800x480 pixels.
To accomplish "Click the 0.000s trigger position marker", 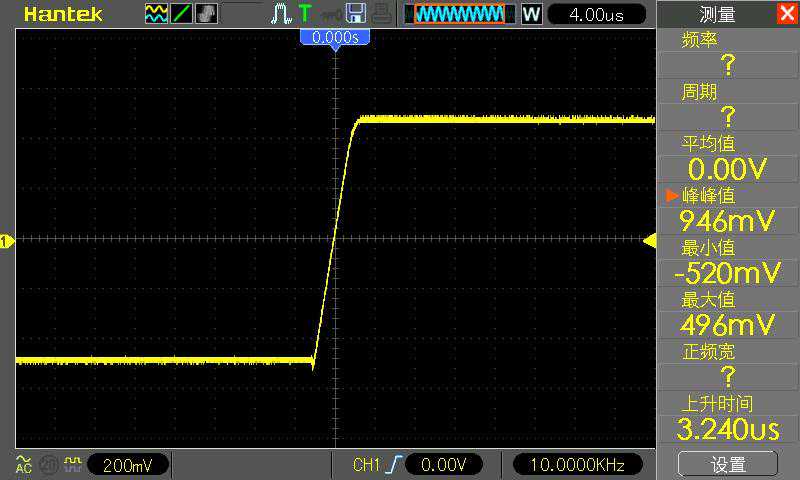I will [x=335, y=37].
